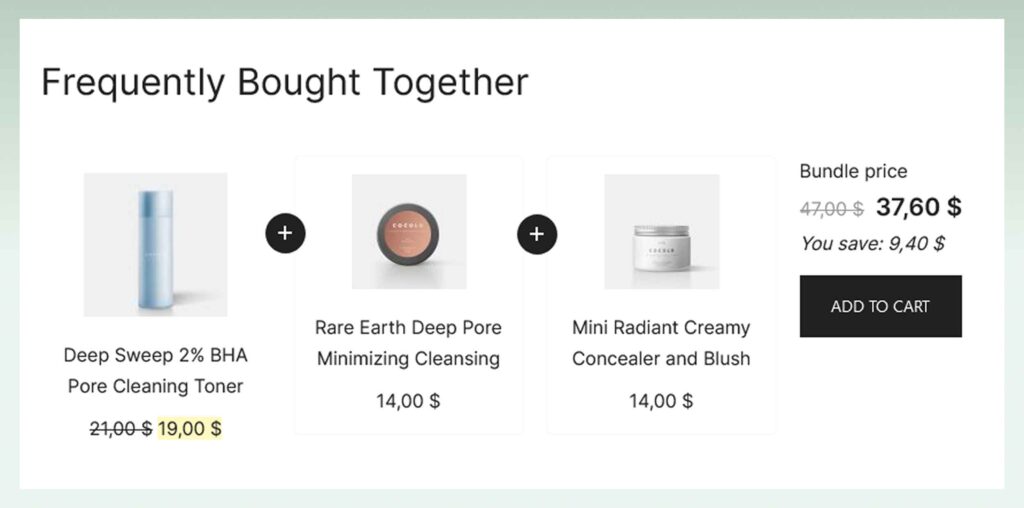Click the concealer 14,00 $ price
Image resolution: width=1024 pixels, height=508 pixels.
tap(661, 401)
